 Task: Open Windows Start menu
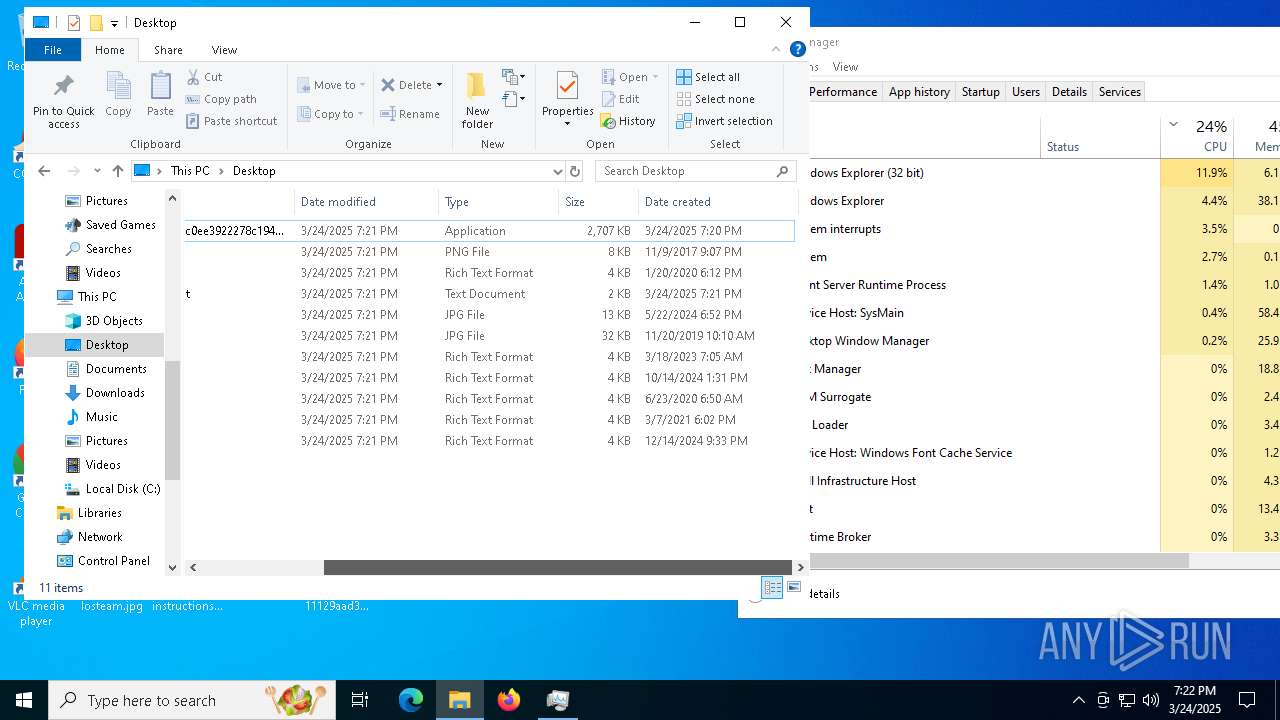tap(24, 700)
